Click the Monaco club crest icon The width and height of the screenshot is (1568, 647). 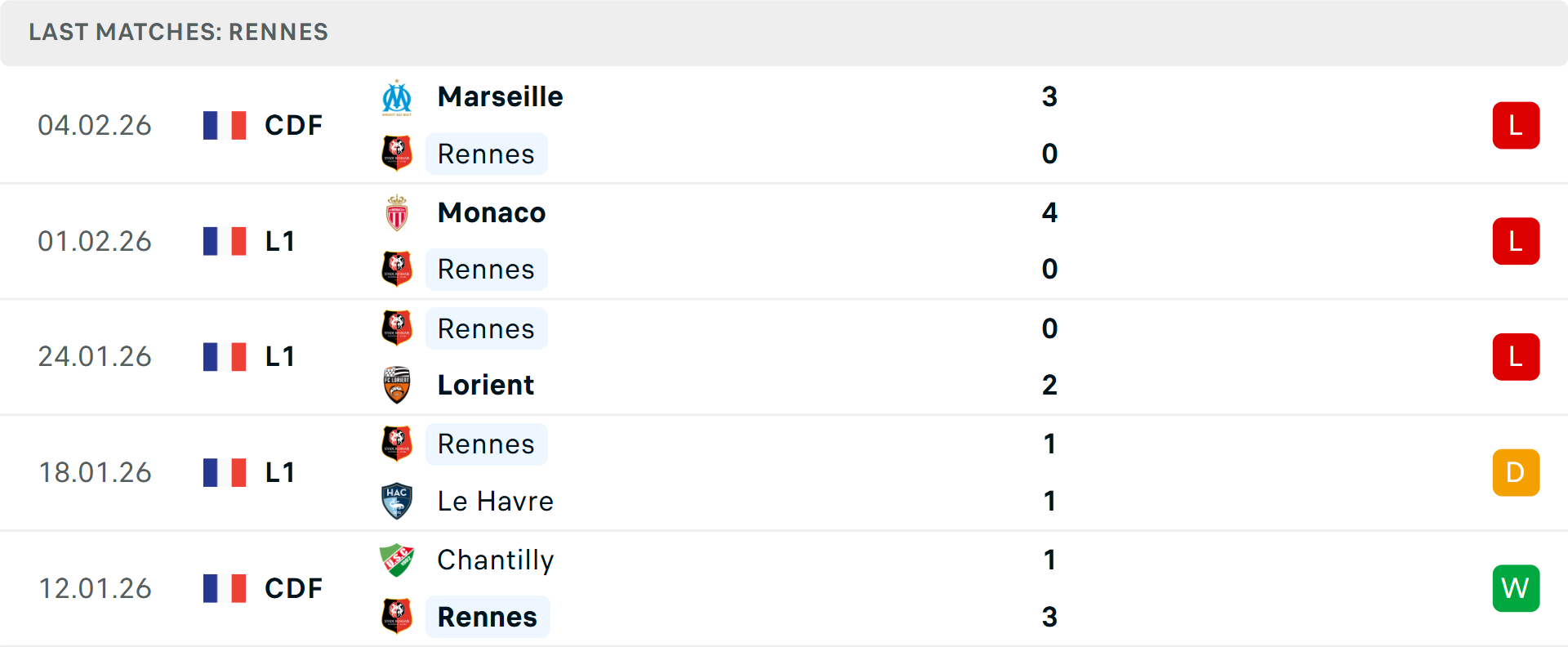pos(397,213)
